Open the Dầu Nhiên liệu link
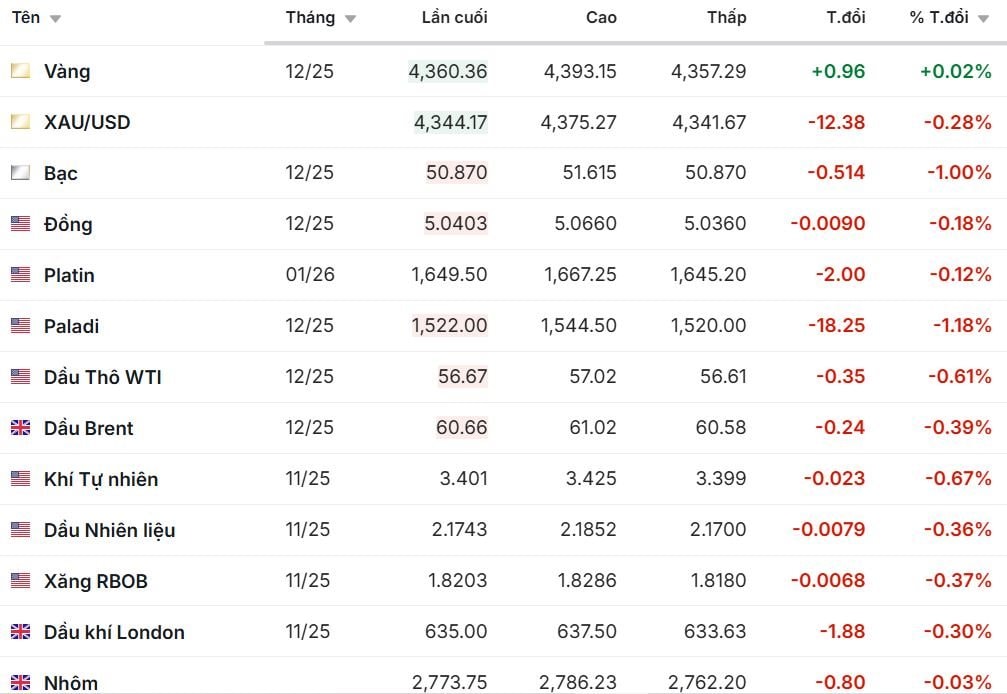 pos(109,530)
